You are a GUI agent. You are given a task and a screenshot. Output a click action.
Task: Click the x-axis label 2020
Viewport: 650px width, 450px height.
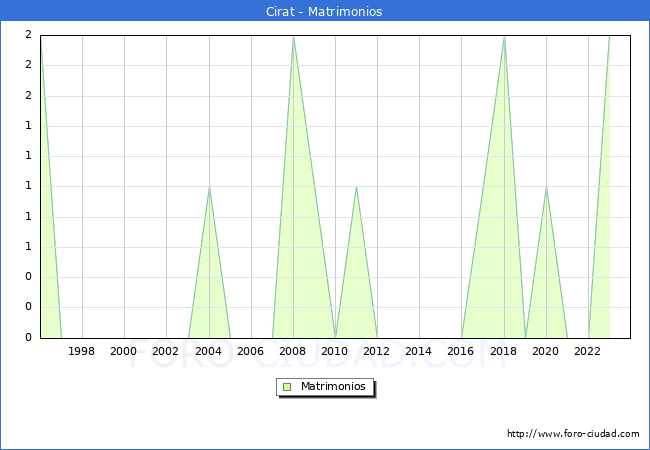(x=545, y=351)
